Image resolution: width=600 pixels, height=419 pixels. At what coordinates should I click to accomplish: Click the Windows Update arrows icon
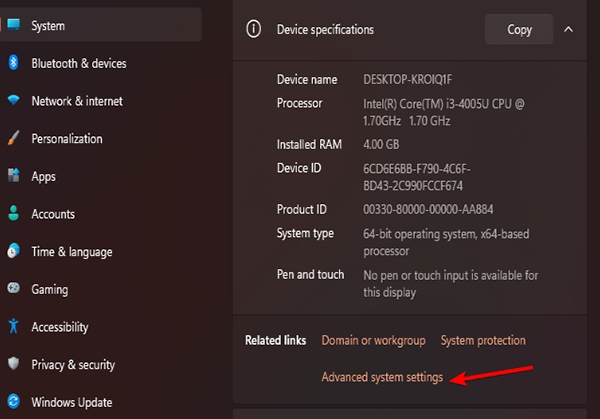click(x=13, y=402)
